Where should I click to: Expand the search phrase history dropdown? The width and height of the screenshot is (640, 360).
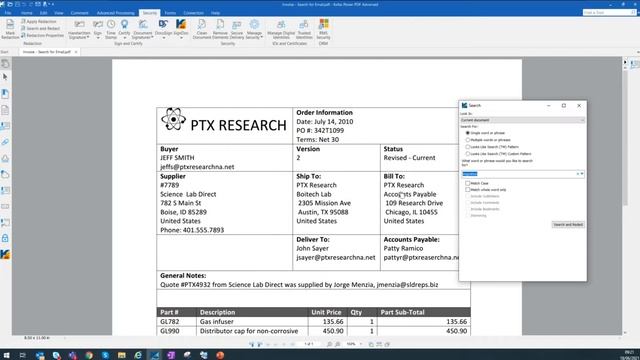(582, 174)
